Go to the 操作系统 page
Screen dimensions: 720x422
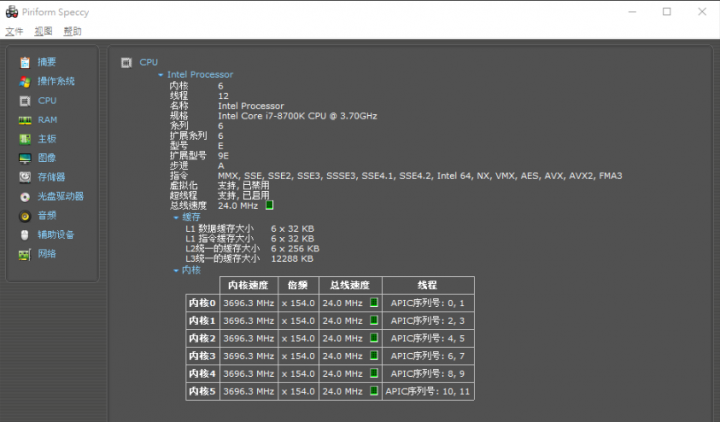(x=56, y=81)
